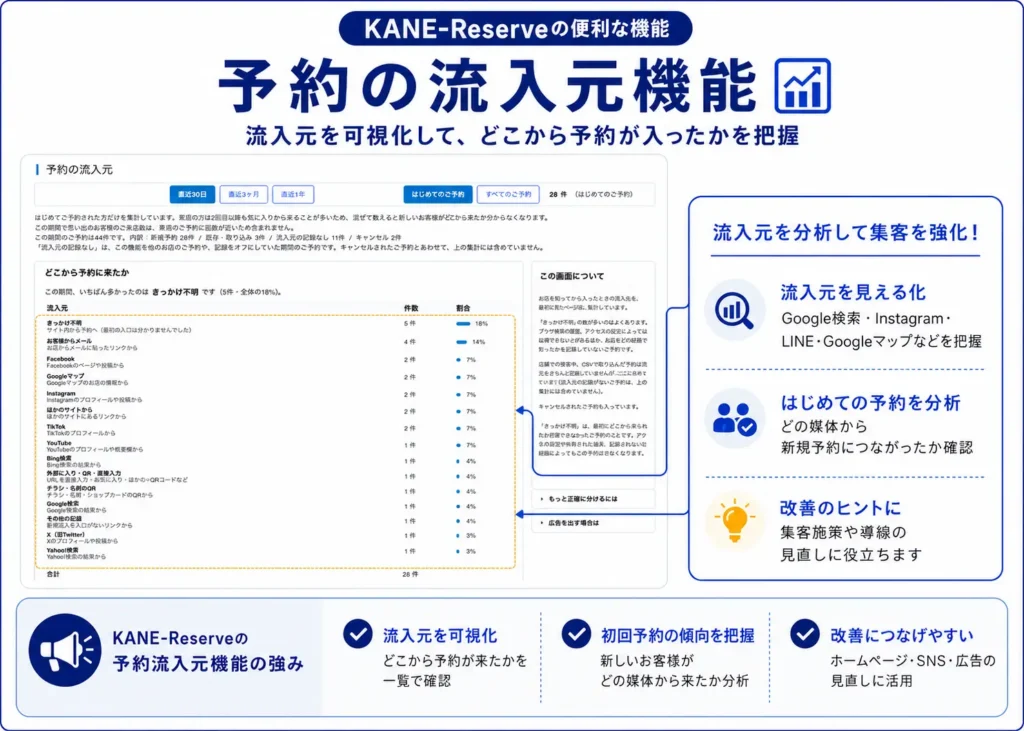Switch to すべてのご予約 filter
Image resolution: width=1024 pixels, height=731 pixels.
[x=508, y=195]
